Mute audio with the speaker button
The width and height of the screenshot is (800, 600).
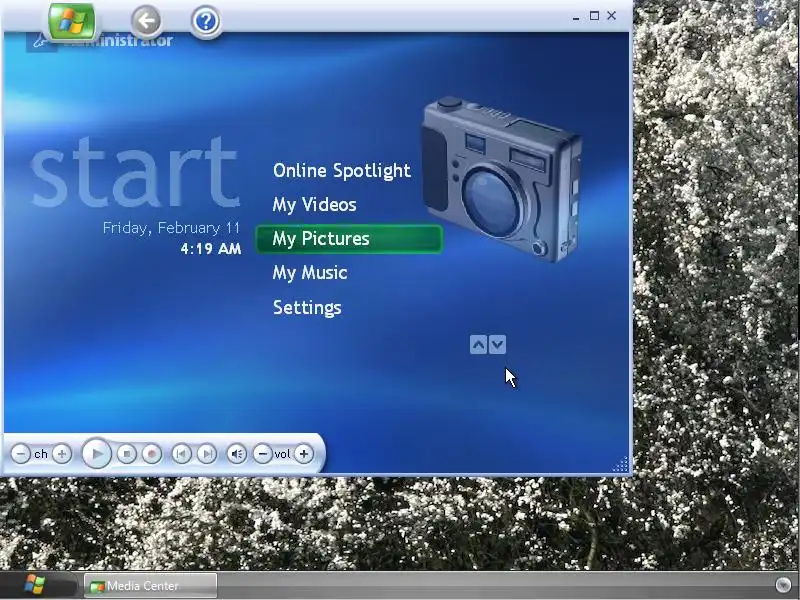237,454
